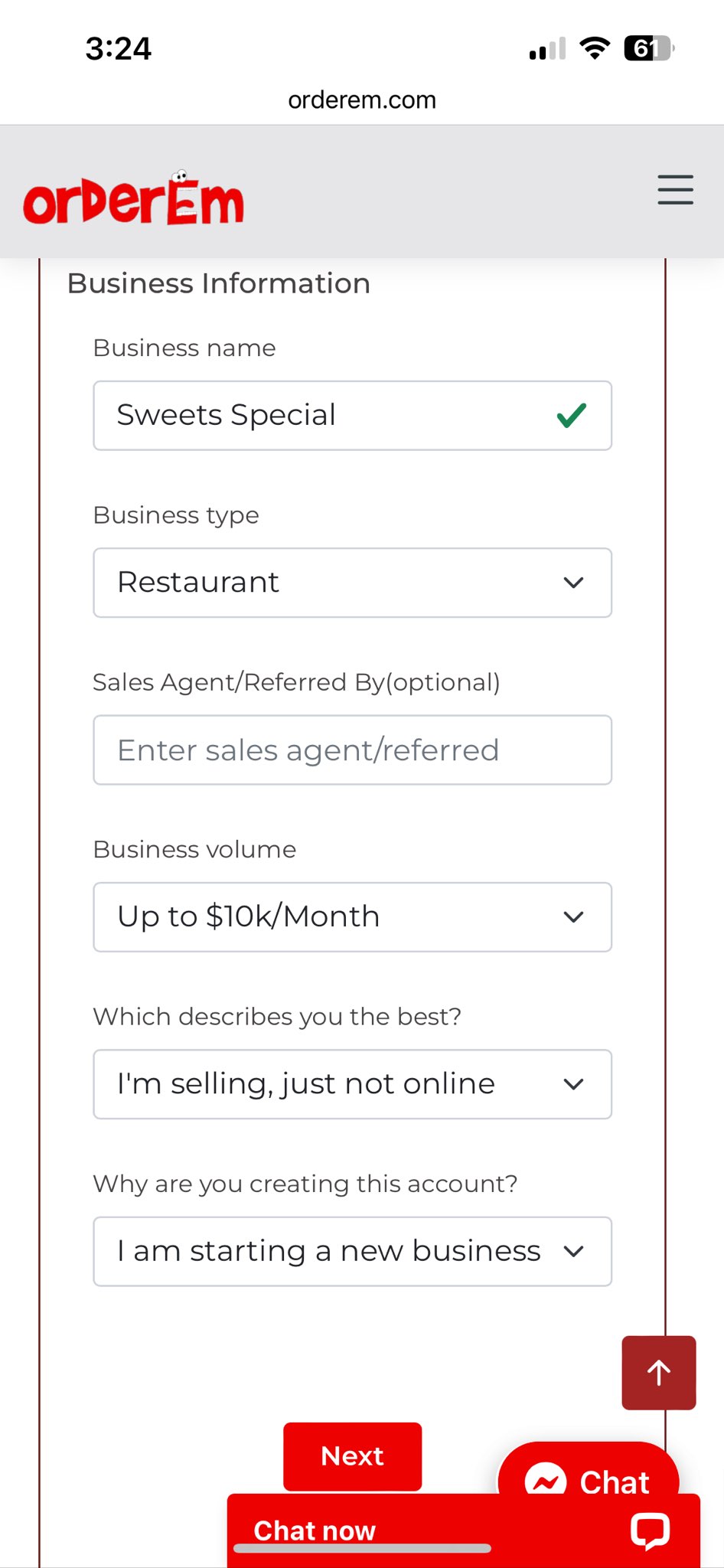Image resolution: width=724 pixels, height=1568 pixels.
Task: Expand the 'Which describes you the best?' dropdown
Action: (x=352, y=1084)
